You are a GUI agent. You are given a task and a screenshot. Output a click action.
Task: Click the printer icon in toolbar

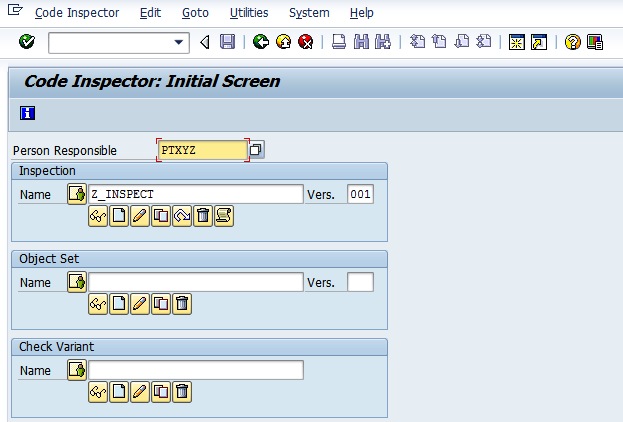pyautogui.click(x=339, y=42)
